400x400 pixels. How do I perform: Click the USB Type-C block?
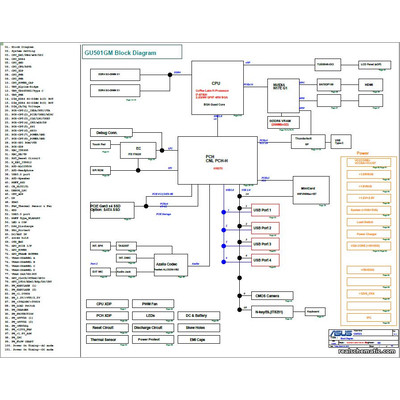click(341, 141)
